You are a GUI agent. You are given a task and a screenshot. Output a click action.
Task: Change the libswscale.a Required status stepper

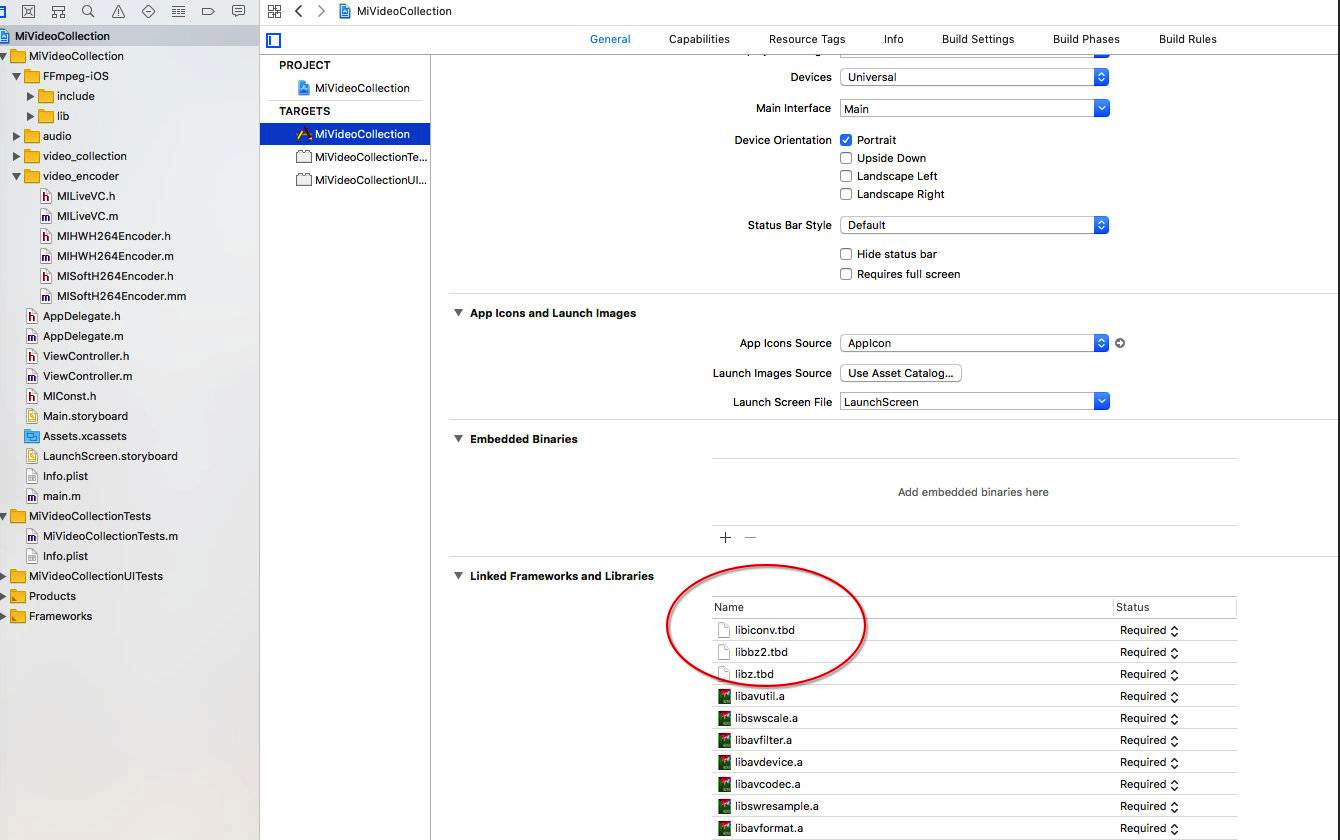tap(1174, 718)
